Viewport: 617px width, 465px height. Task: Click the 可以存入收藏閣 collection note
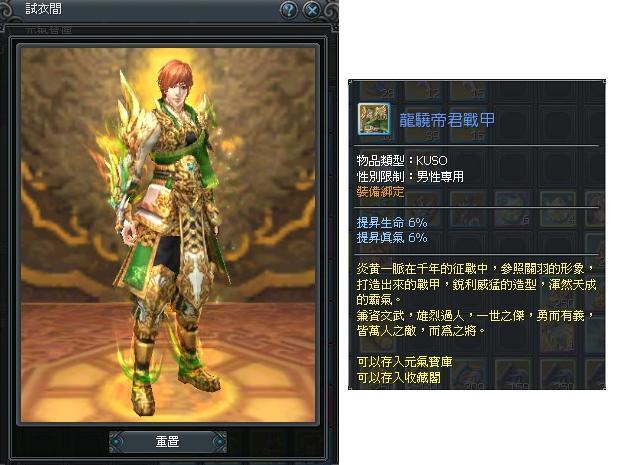click(399, 377)
